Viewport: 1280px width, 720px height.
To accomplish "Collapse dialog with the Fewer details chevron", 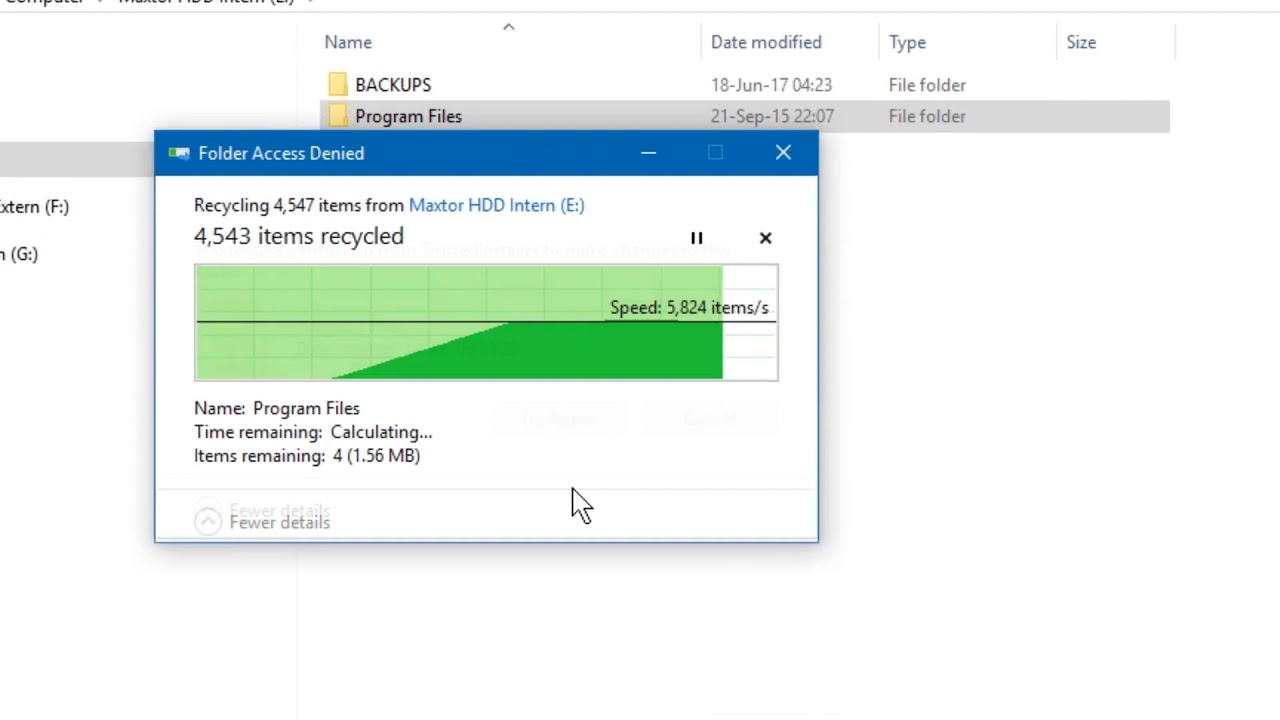I will (x=208, y=521).
